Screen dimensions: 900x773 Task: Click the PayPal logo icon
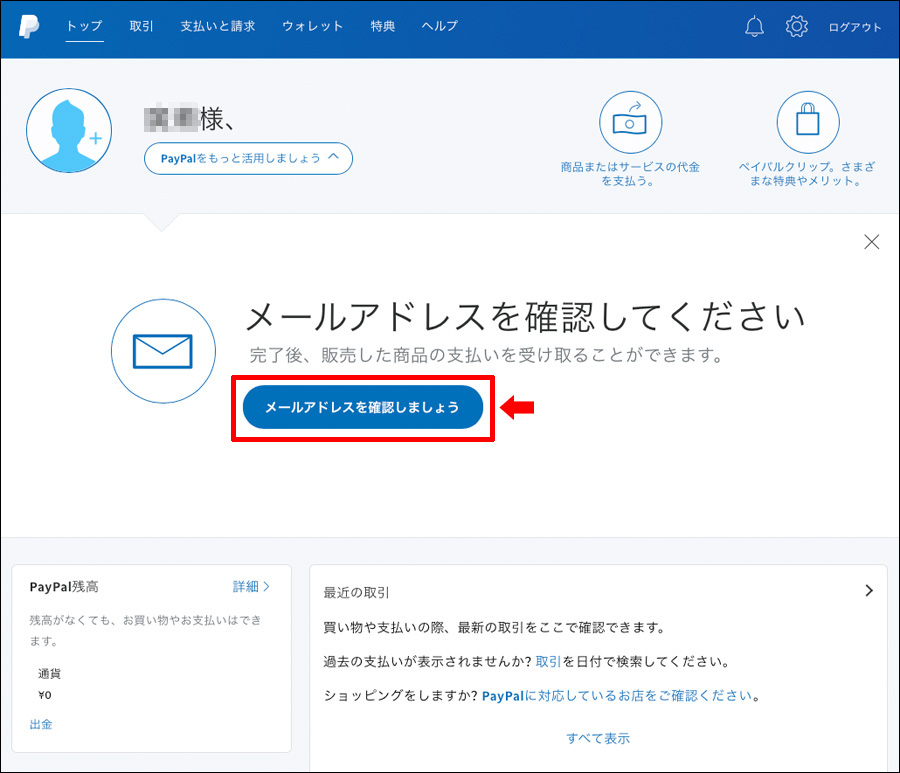point(29,26)
